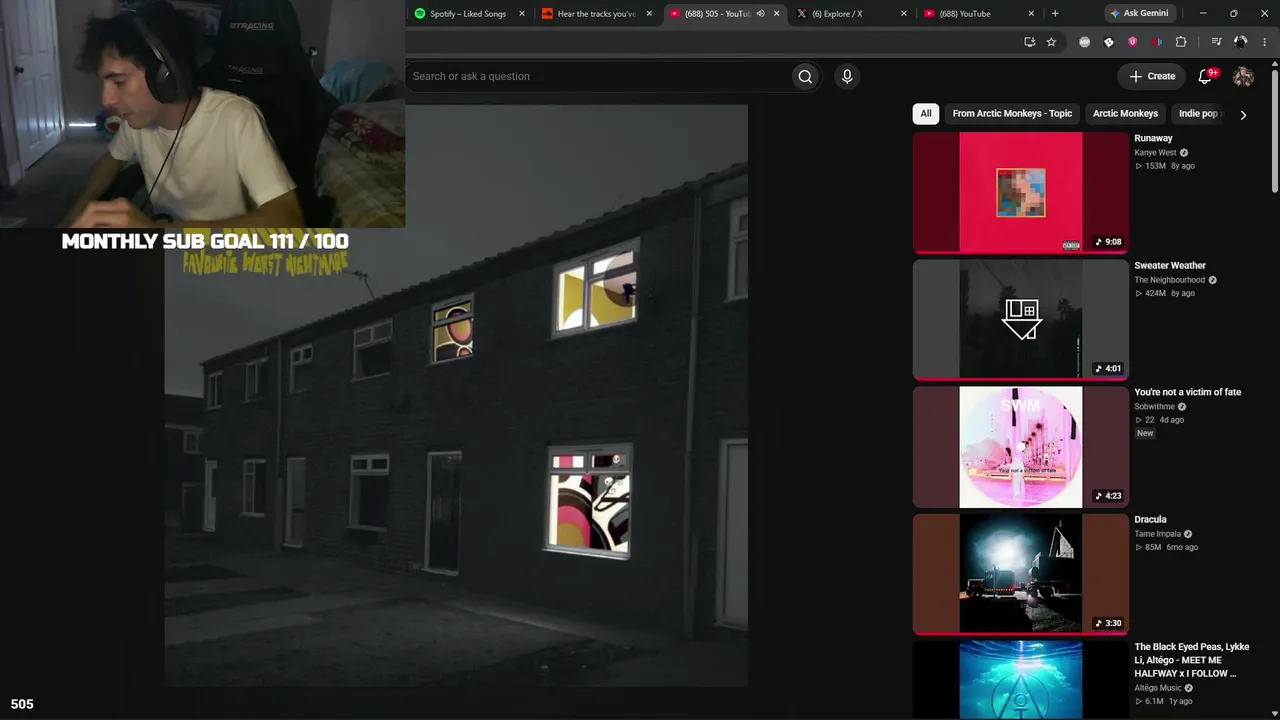This screenshot has height=720, width=1280.
Task: Click the Create button
Action: [x=1153, y=76]
